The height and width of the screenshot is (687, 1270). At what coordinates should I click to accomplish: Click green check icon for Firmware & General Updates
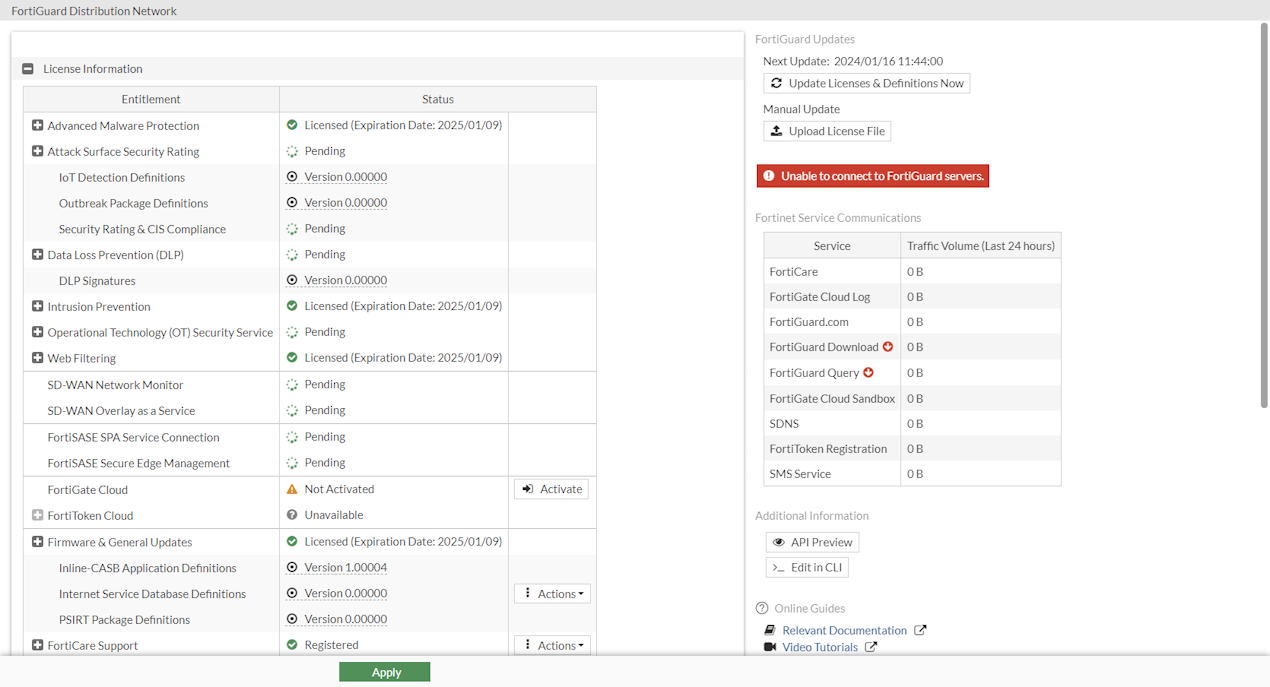(292, 541)
